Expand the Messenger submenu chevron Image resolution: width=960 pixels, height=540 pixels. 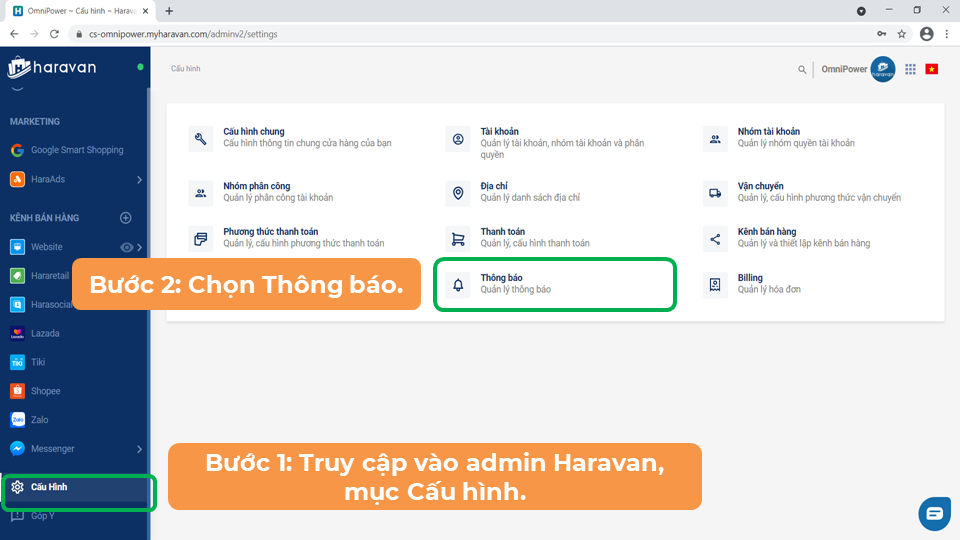pos(139,449)
